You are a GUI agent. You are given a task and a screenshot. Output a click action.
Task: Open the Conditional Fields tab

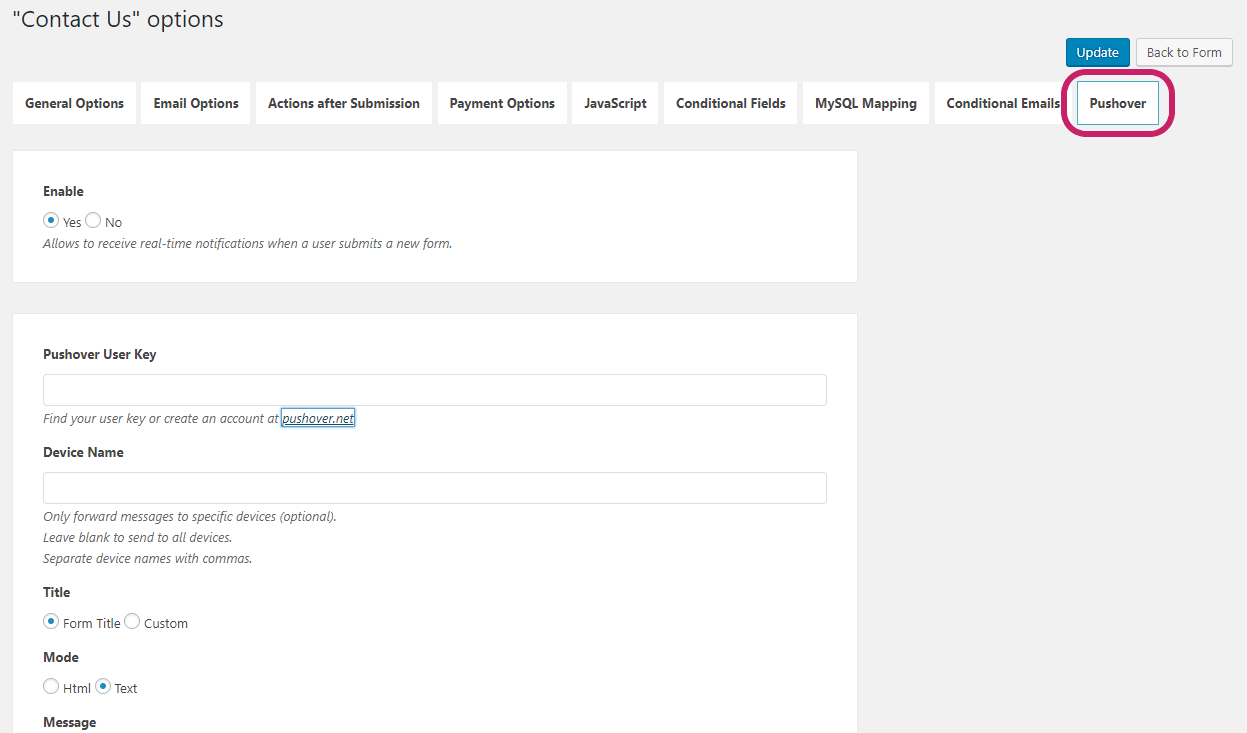(731, 103)
